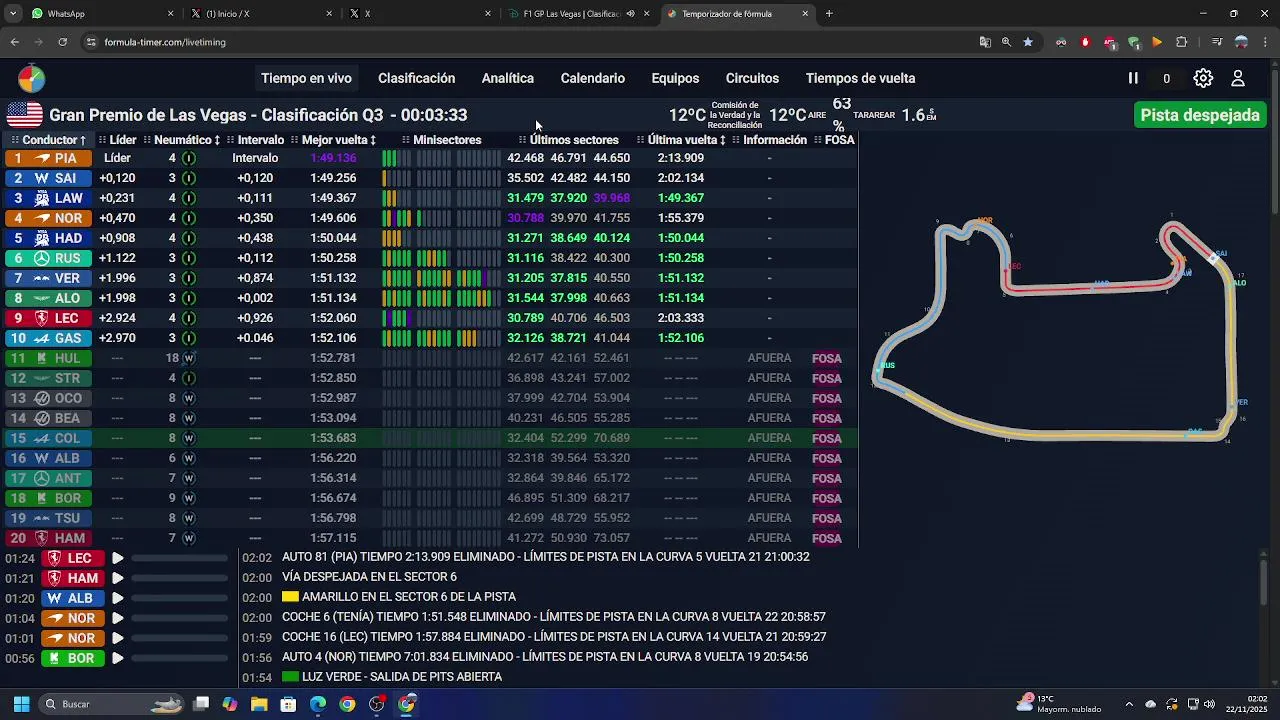
Task: Play the LEC team radio at 01:24
Action: [x=117, y=558]
